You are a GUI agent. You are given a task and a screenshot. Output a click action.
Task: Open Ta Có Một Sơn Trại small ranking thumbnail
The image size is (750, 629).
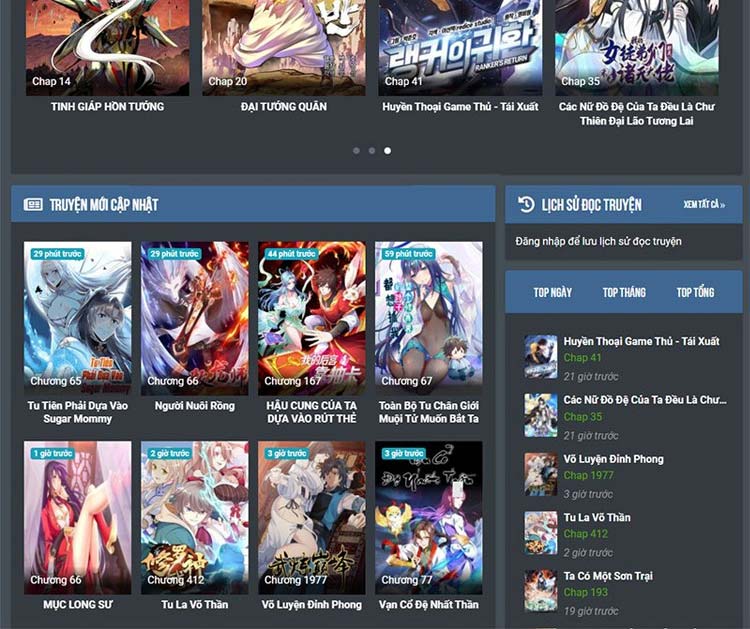(541, 591)
